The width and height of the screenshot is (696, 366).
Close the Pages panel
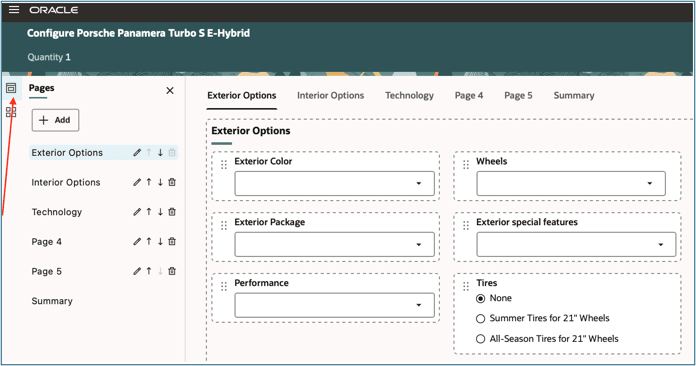coord(170,91)
